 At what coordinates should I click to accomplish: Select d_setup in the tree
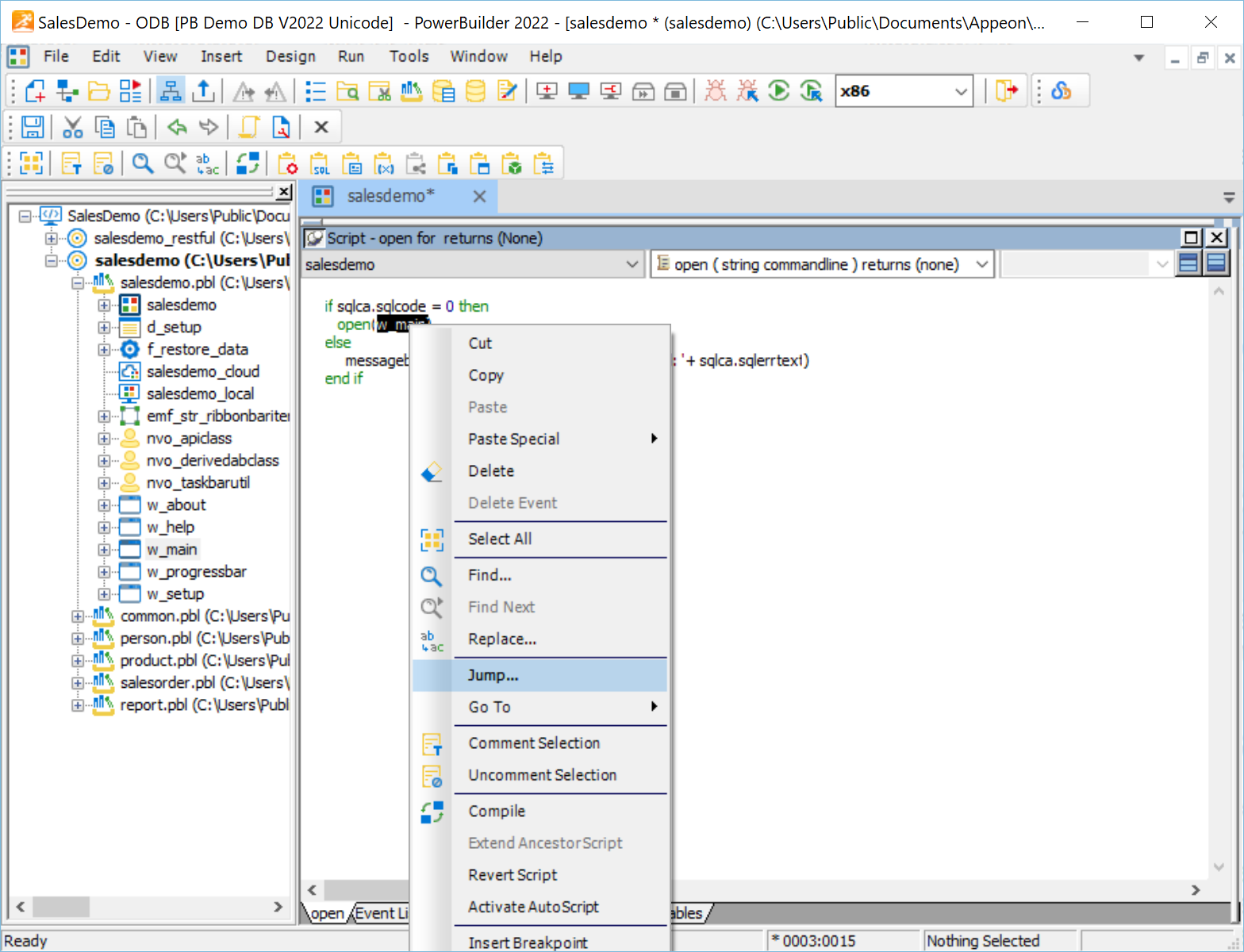tap(174, 327)
